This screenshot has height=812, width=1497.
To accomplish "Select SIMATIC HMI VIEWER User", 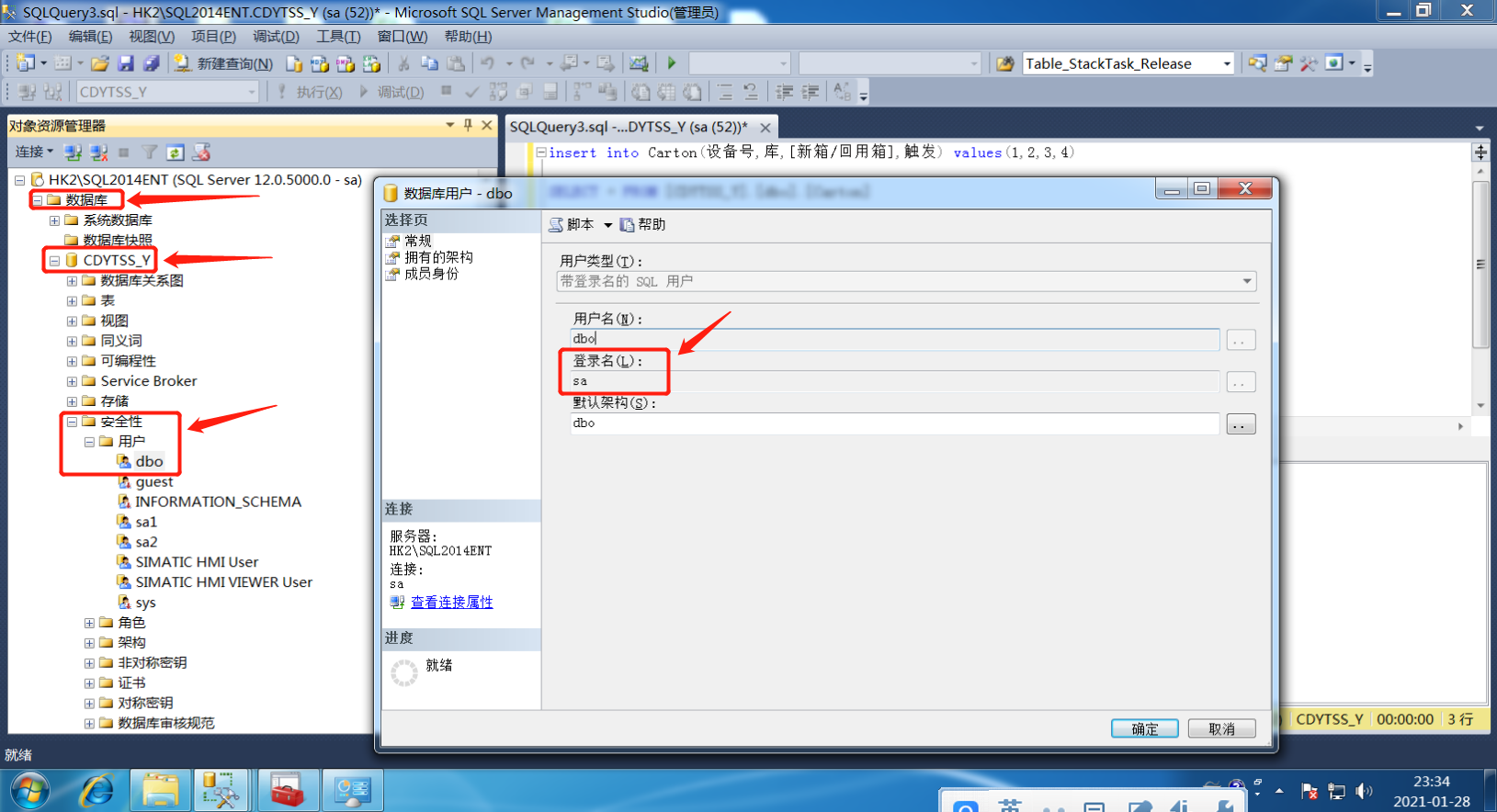I will (x=223, y=582).
